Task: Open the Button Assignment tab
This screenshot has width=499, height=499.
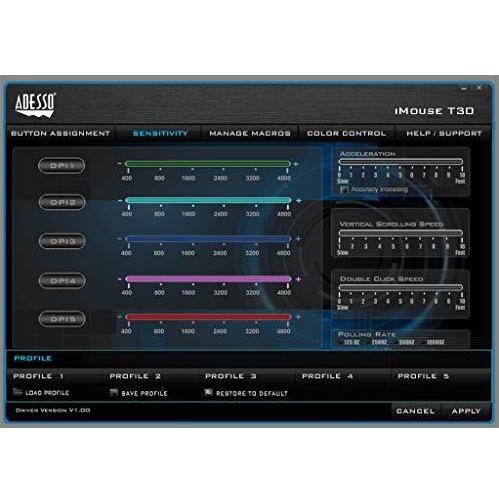Action: tap(60, 133)
